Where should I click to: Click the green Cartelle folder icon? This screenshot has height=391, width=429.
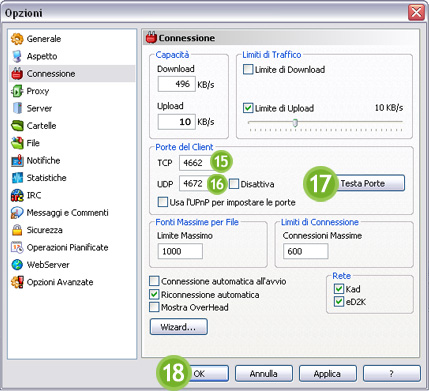coord(17,126)
